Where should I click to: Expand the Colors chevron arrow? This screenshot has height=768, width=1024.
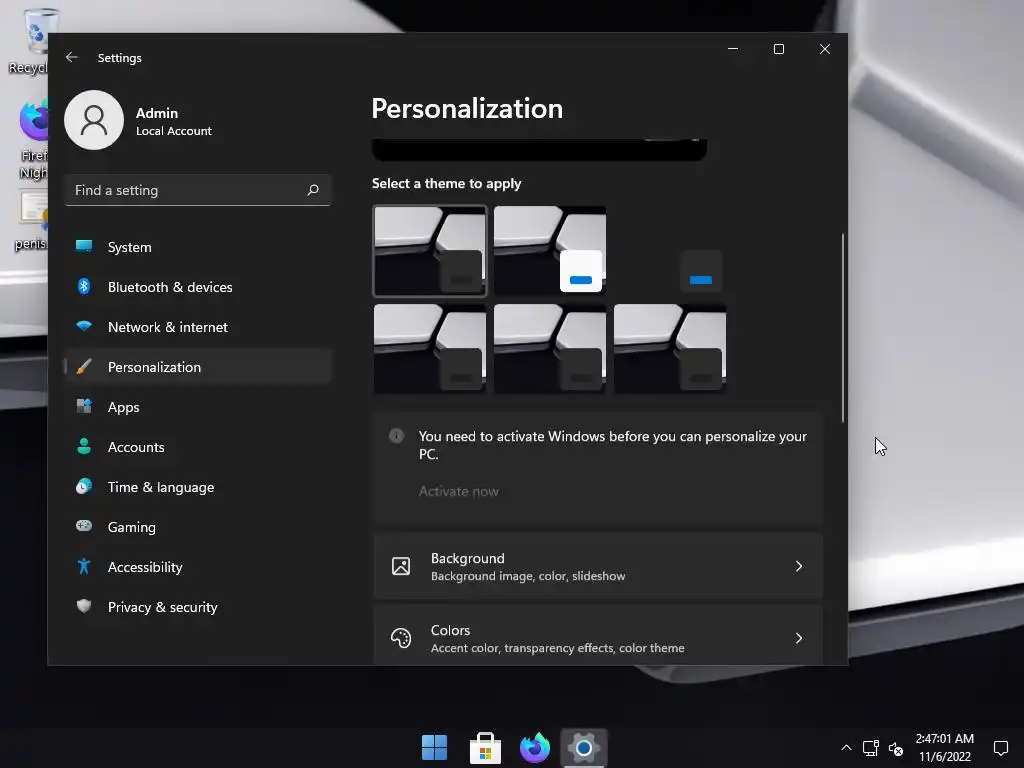click(x=799, y=638)
